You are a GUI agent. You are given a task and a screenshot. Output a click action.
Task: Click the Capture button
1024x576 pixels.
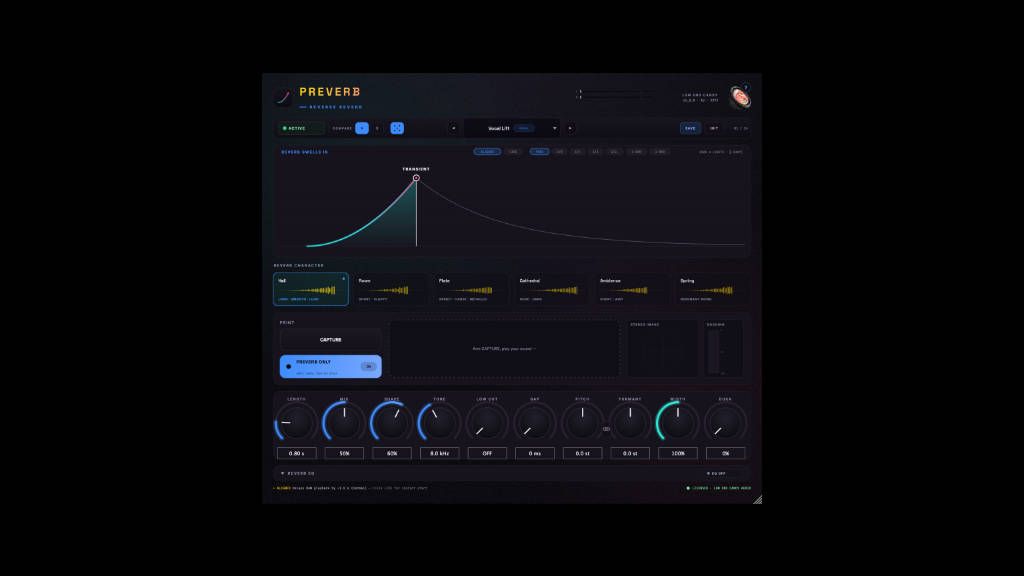330,340
